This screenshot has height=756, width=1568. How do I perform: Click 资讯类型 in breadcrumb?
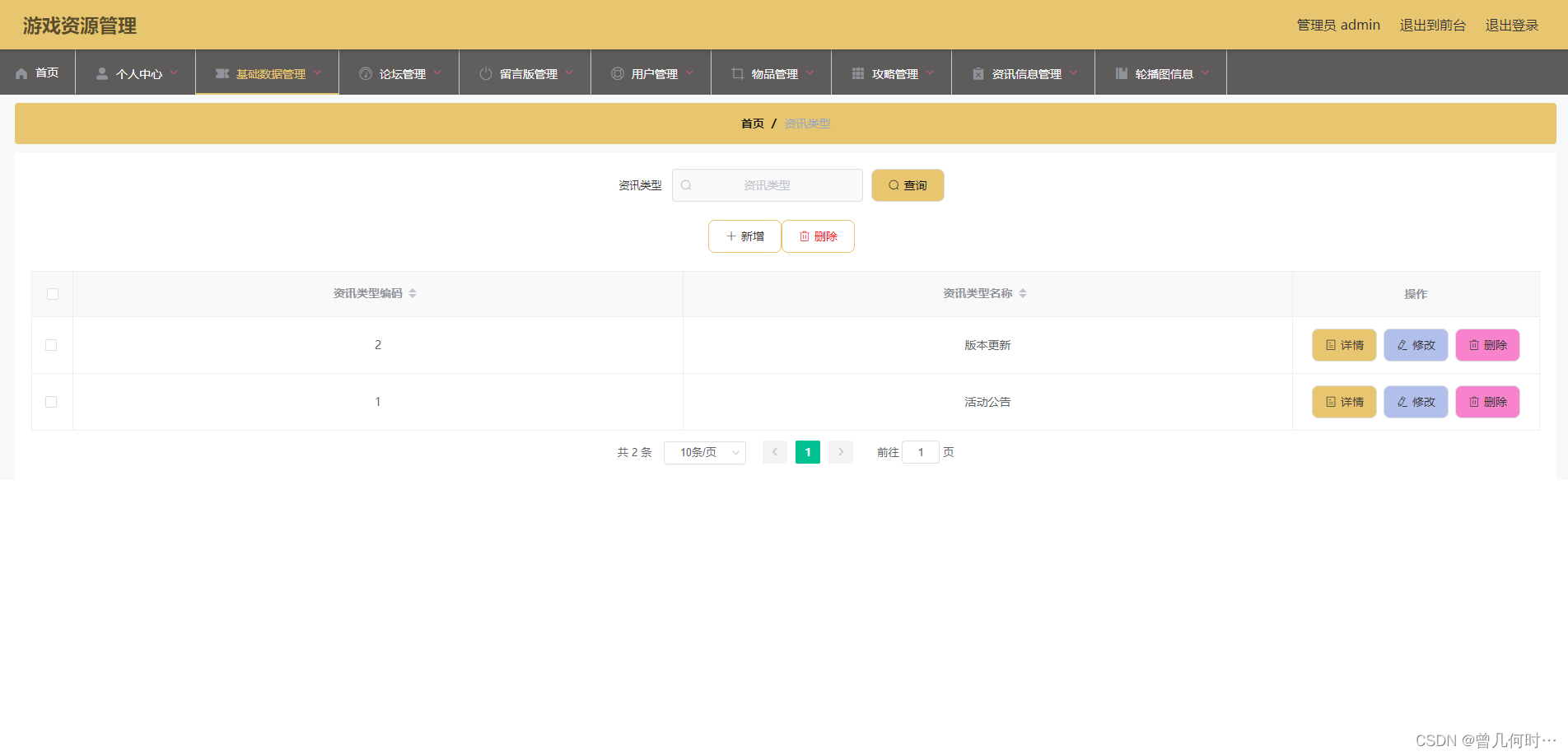807,124
